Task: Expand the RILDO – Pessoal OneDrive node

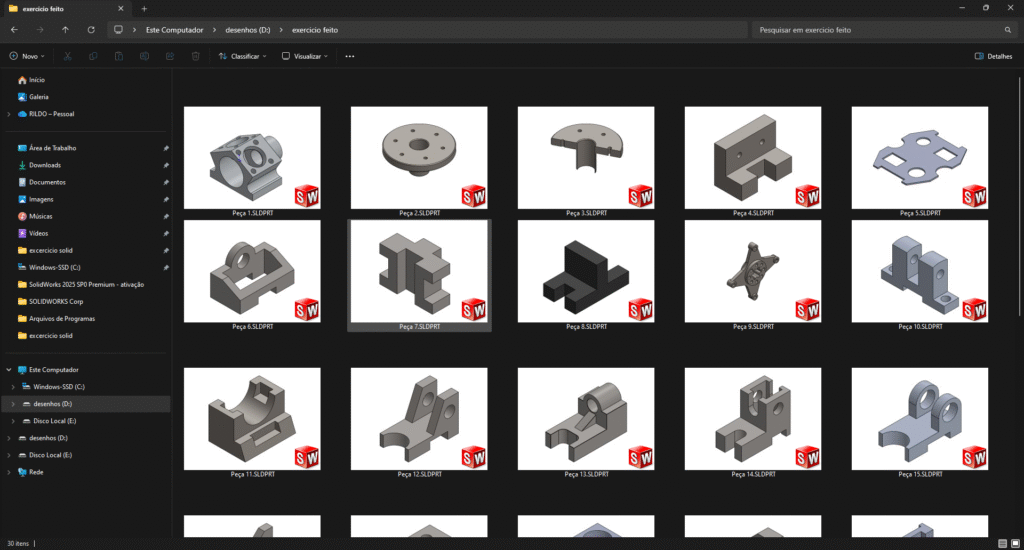Action: pyautogui.click(x=10, y=114)
